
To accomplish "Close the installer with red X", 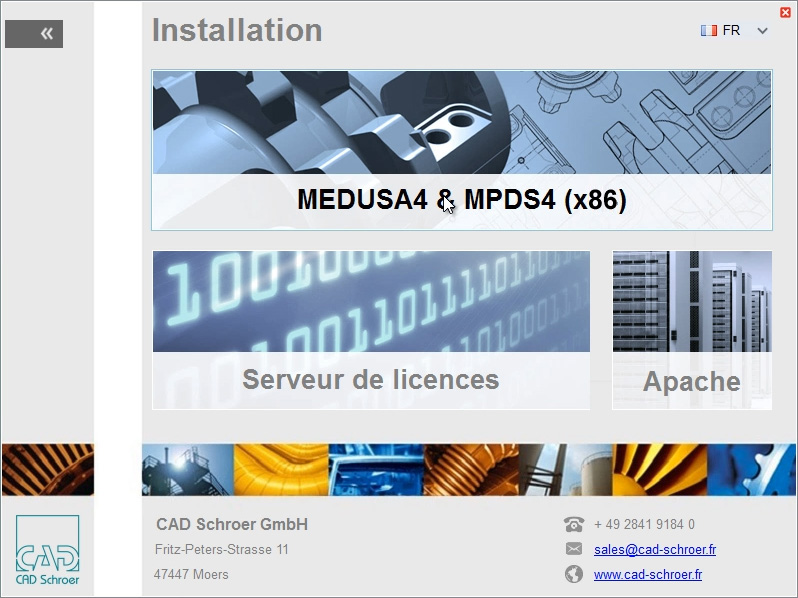I will (x=785, y=12).
